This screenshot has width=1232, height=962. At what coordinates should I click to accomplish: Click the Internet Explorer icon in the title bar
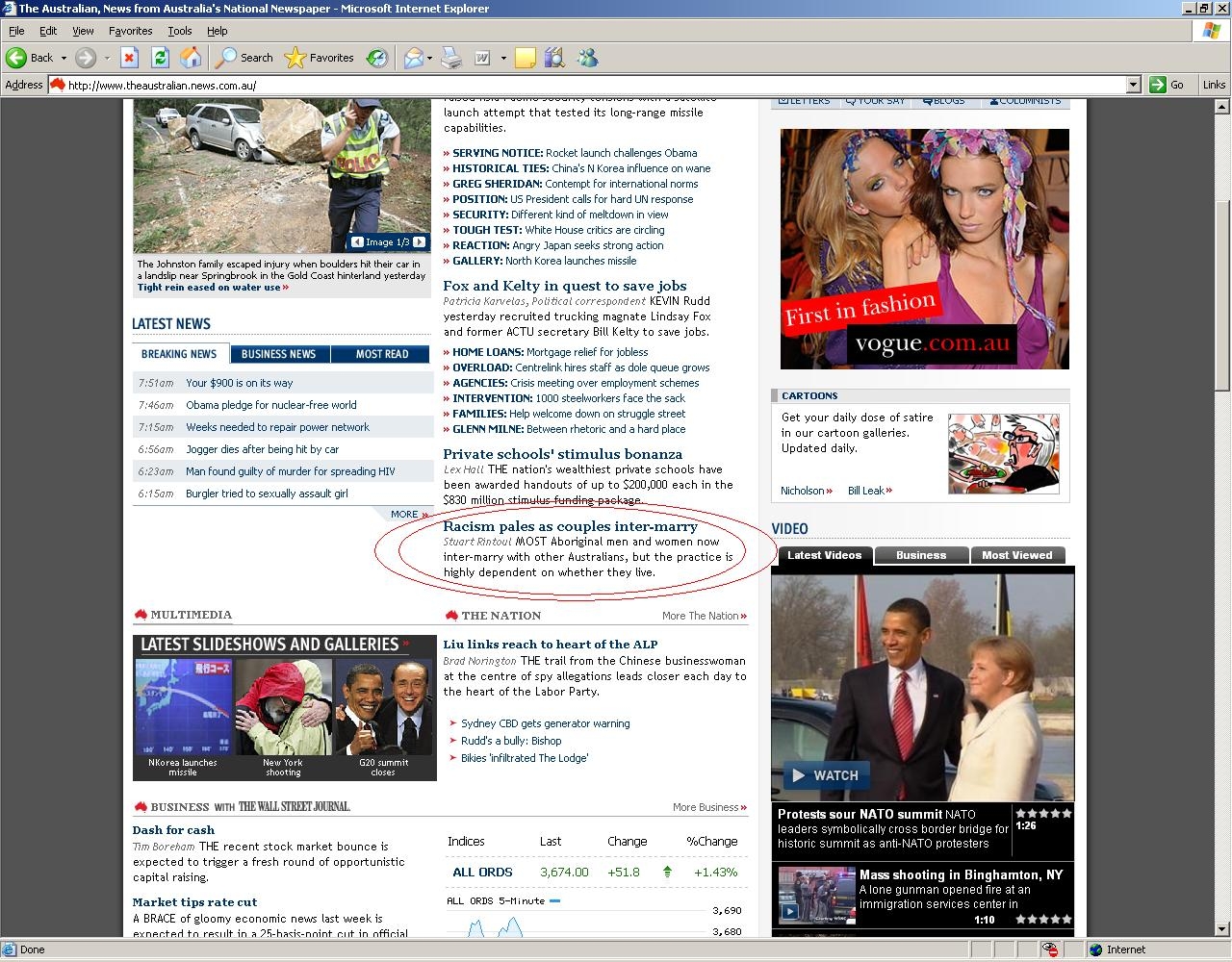9,9
